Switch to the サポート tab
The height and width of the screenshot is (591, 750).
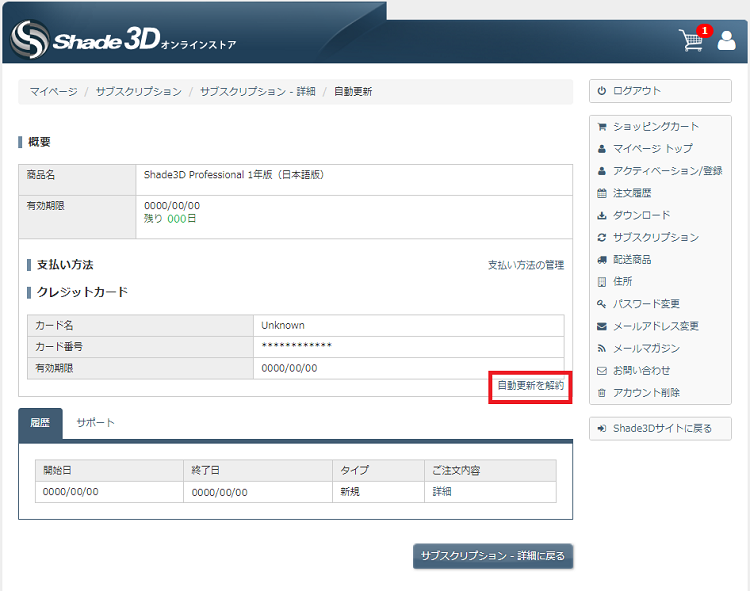point(96,423)
